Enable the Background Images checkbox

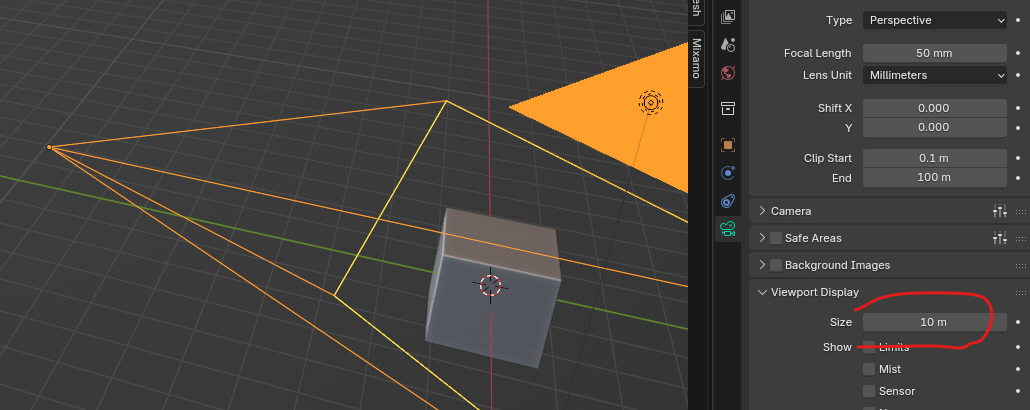776,265
